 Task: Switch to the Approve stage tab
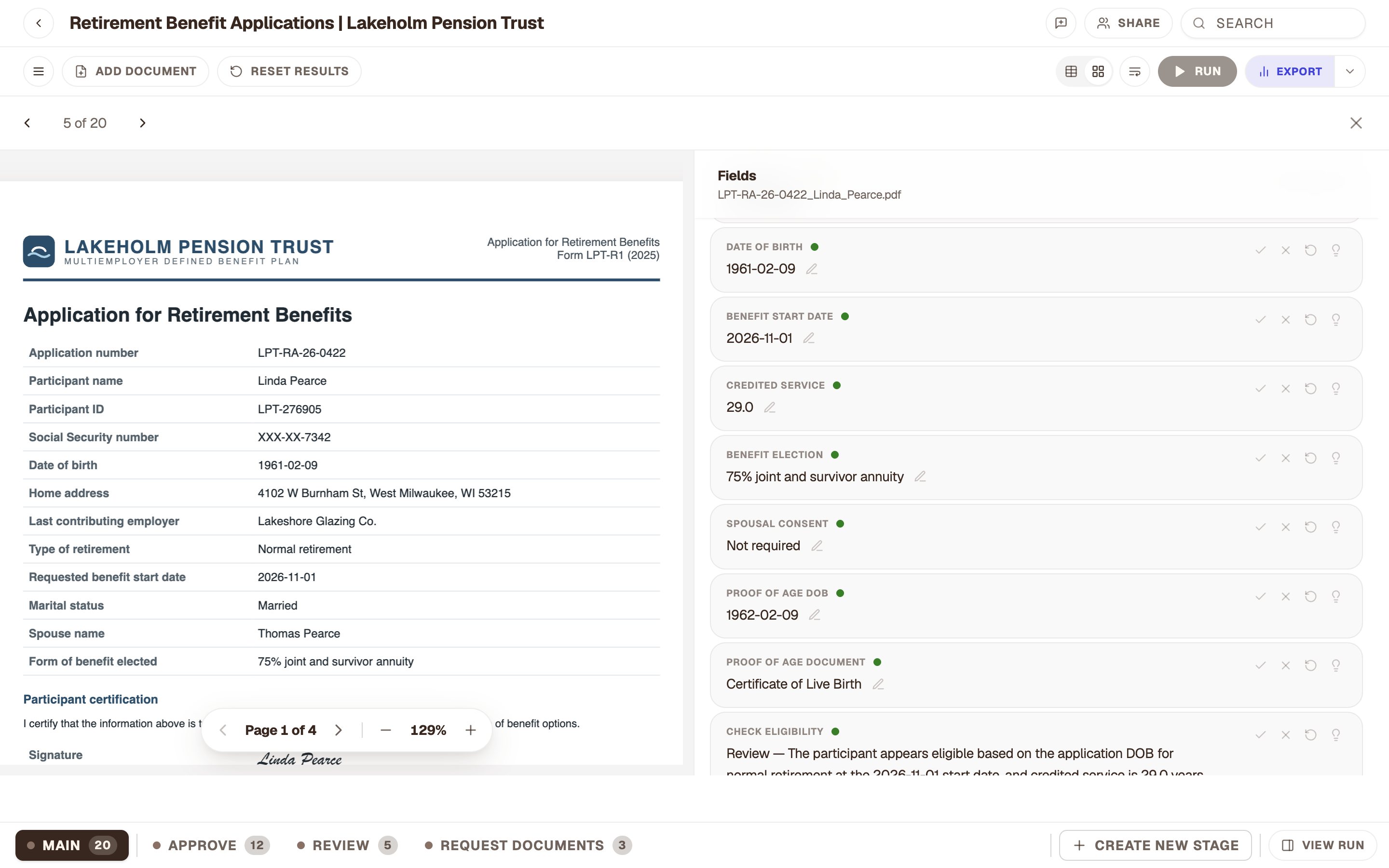pyautogui.click(x=211, y=845)
